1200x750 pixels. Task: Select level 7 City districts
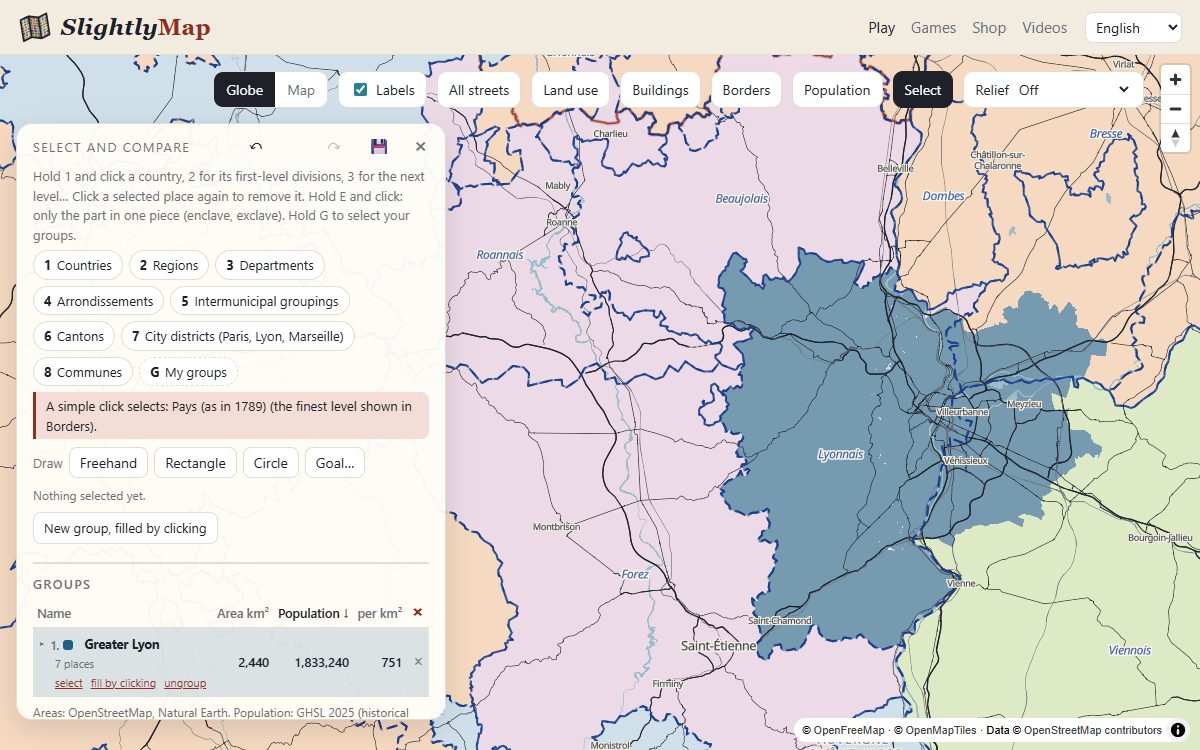(x=238, y=336)
